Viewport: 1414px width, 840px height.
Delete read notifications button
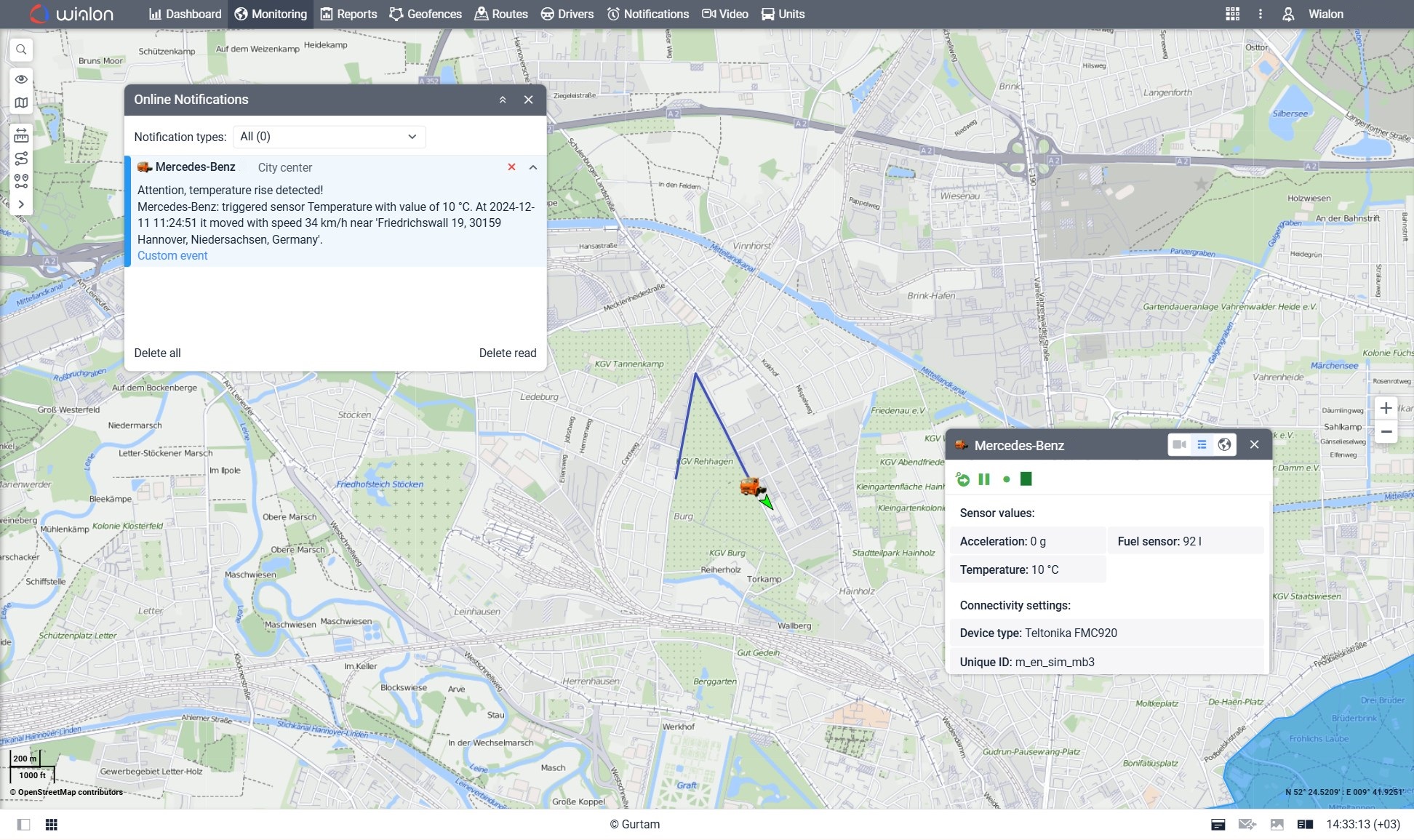pyautogui.click(x=508, y=352)
